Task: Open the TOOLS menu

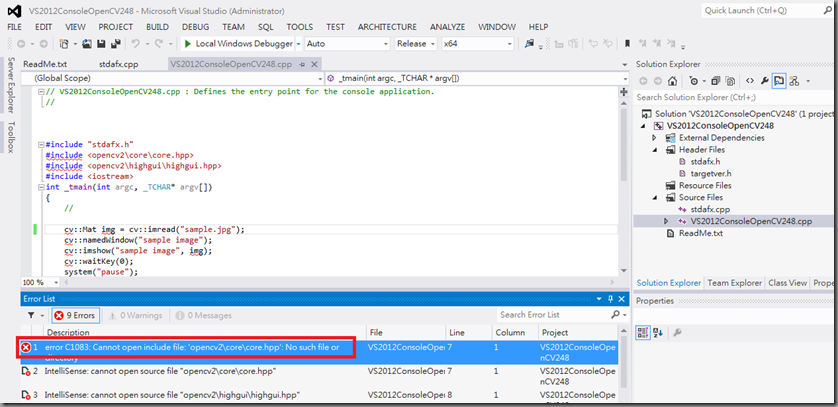Action: [x=300, y=27]
